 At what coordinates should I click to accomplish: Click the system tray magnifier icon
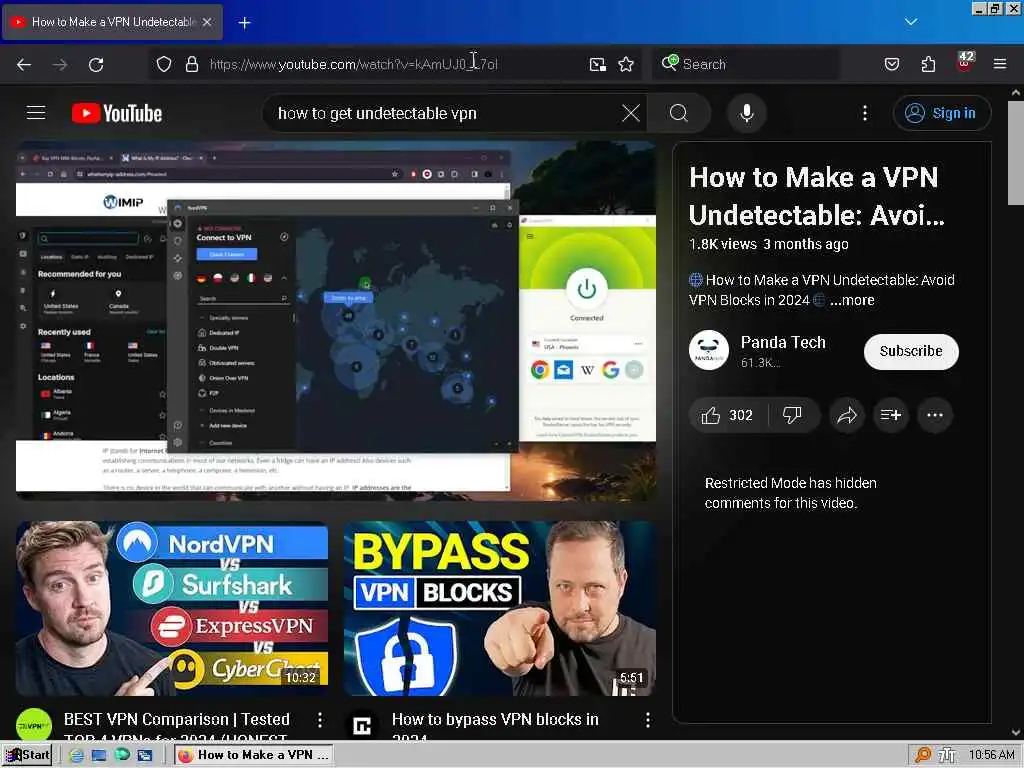923,755
